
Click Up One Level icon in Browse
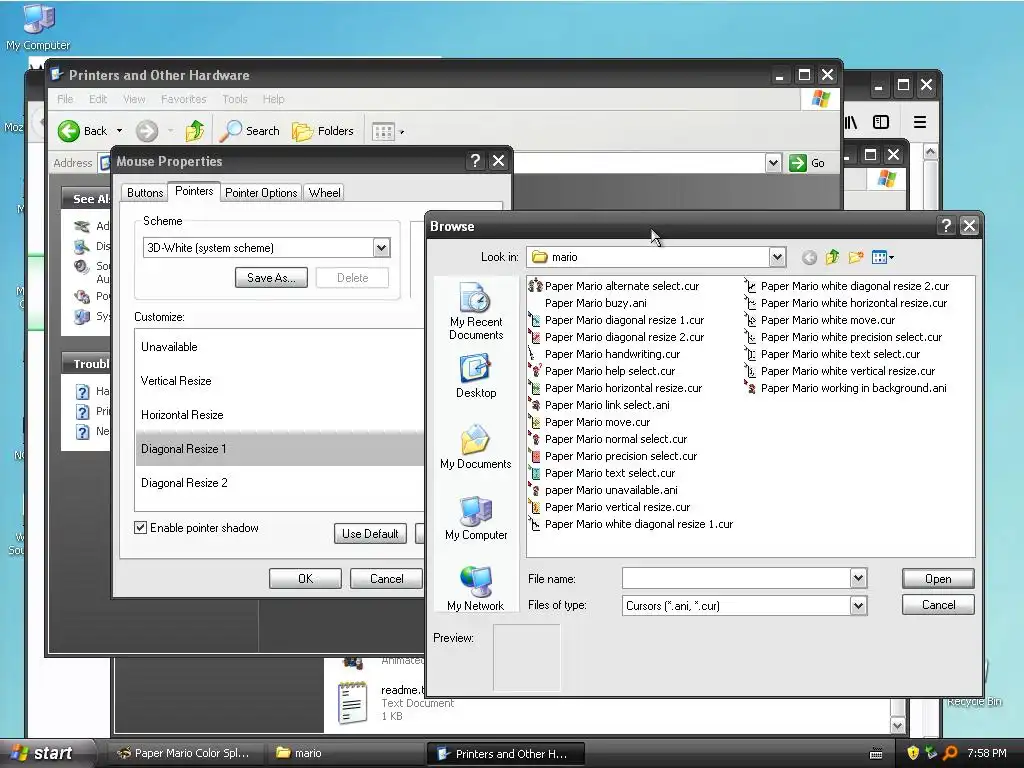832,257
